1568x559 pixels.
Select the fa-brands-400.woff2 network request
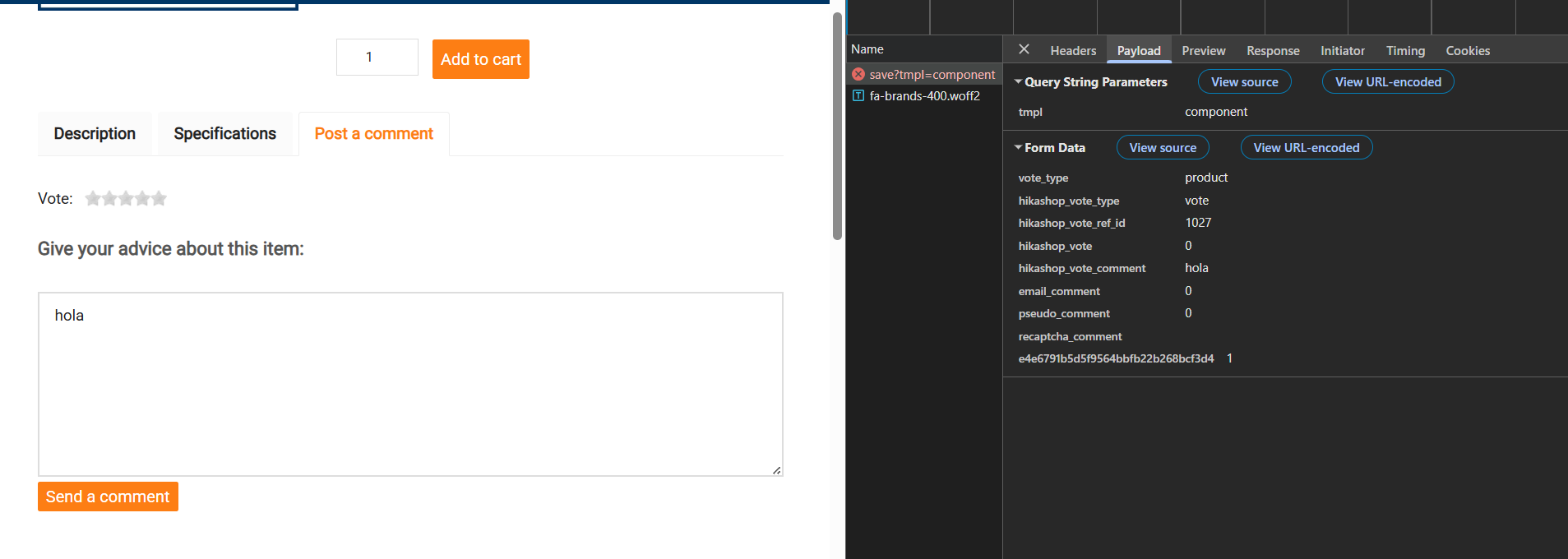[x=925, y=95]
